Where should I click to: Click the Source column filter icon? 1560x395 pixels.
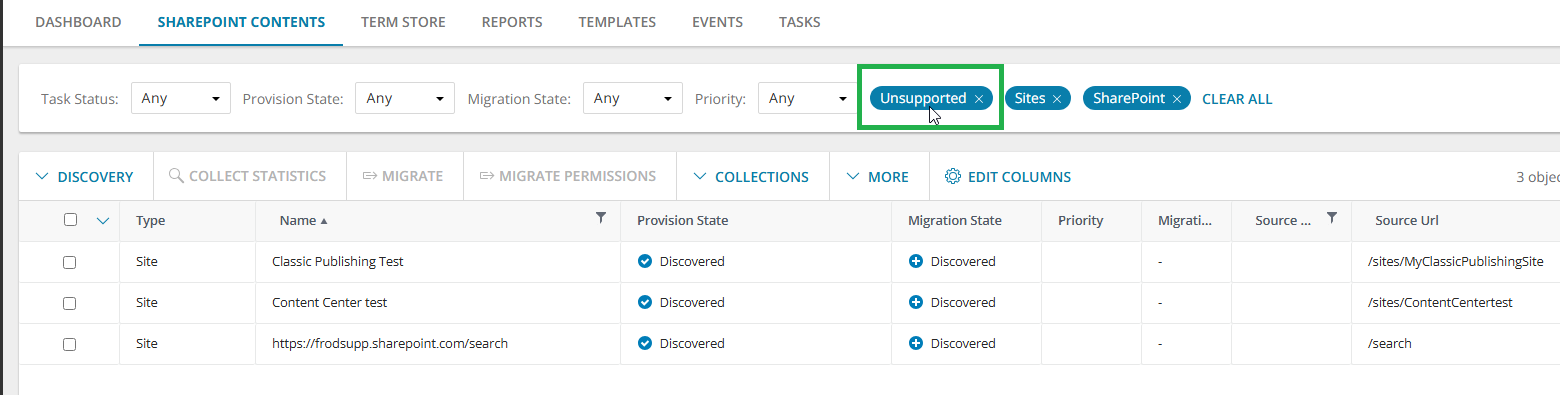pyautogui.click(x=1331, y=217)
